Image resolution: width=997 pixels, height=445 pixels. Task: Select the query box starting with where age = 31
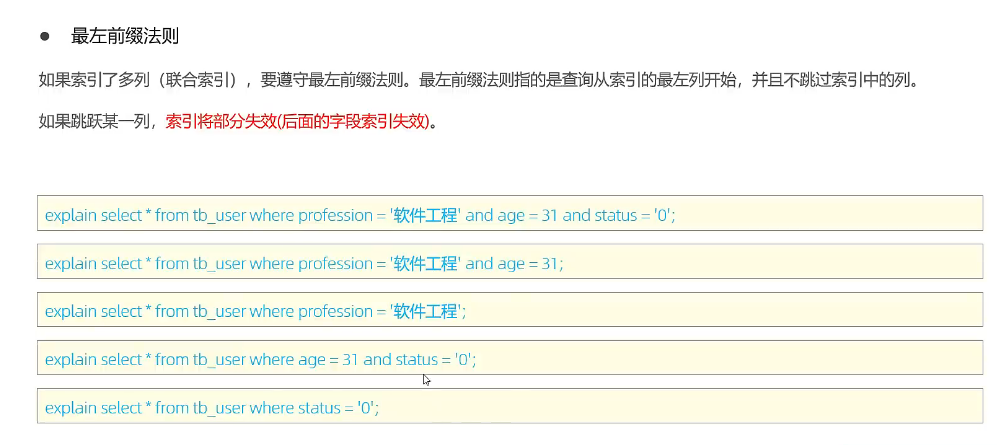click(x=510, y=359)
